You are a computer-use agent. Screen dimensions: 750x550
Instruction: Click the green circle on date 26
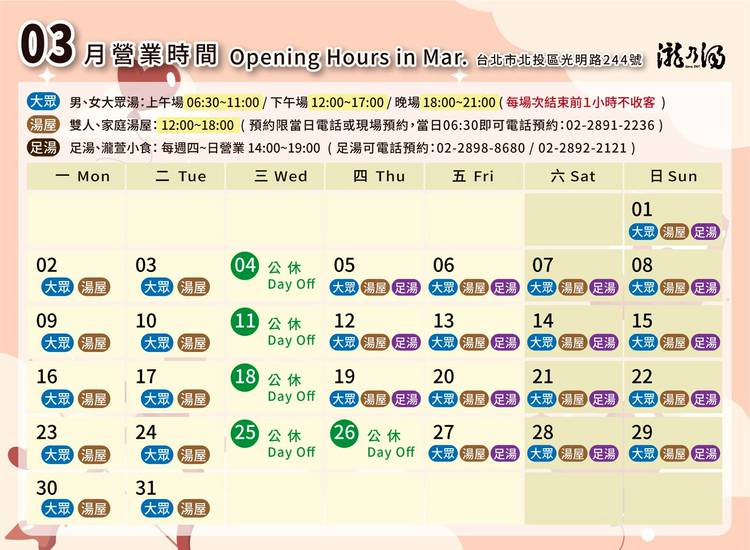coord(345,433)
